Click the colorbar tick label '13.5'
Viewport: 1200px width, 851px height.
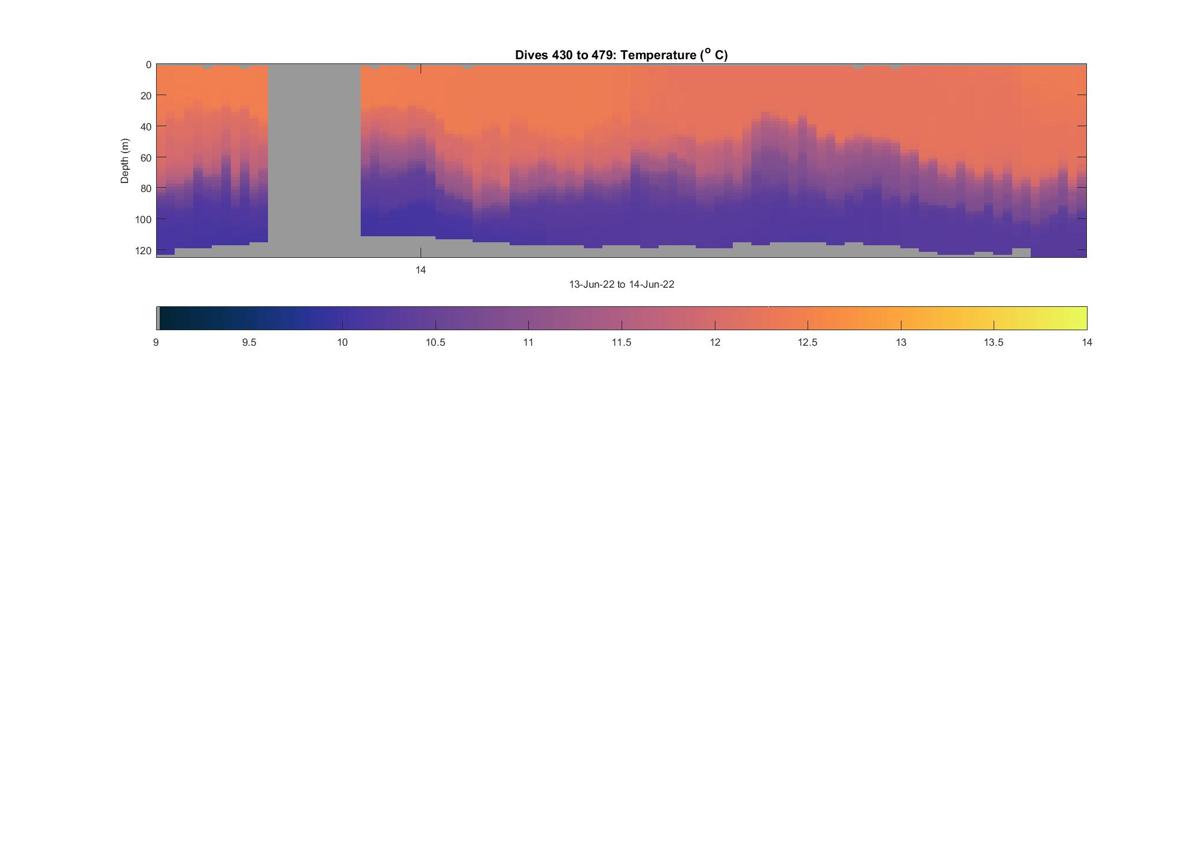point(994,343)
